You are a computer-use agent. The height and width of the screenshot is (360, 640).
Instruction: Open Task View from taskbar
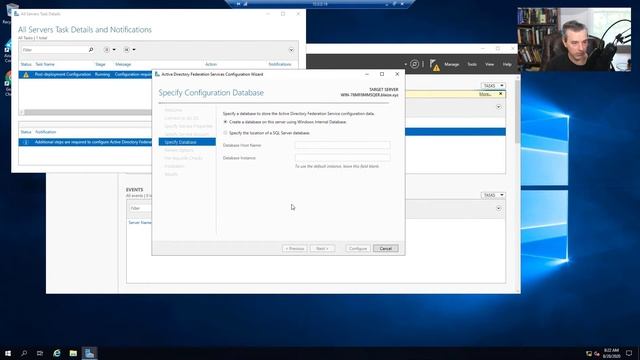pos(40,353)
